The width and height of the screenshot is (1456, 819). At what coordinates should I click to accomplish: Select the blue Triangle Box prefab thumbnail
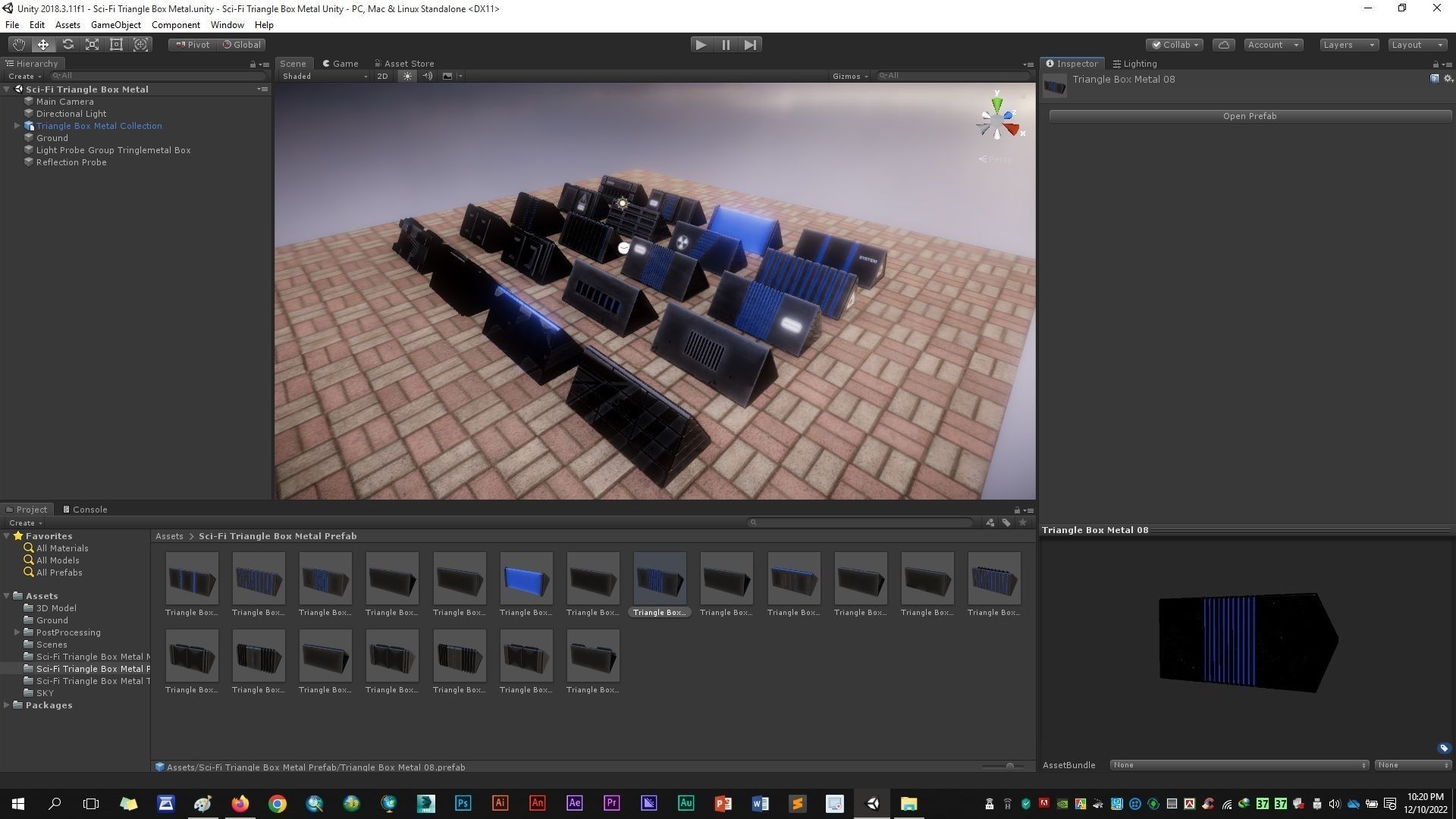526,579
